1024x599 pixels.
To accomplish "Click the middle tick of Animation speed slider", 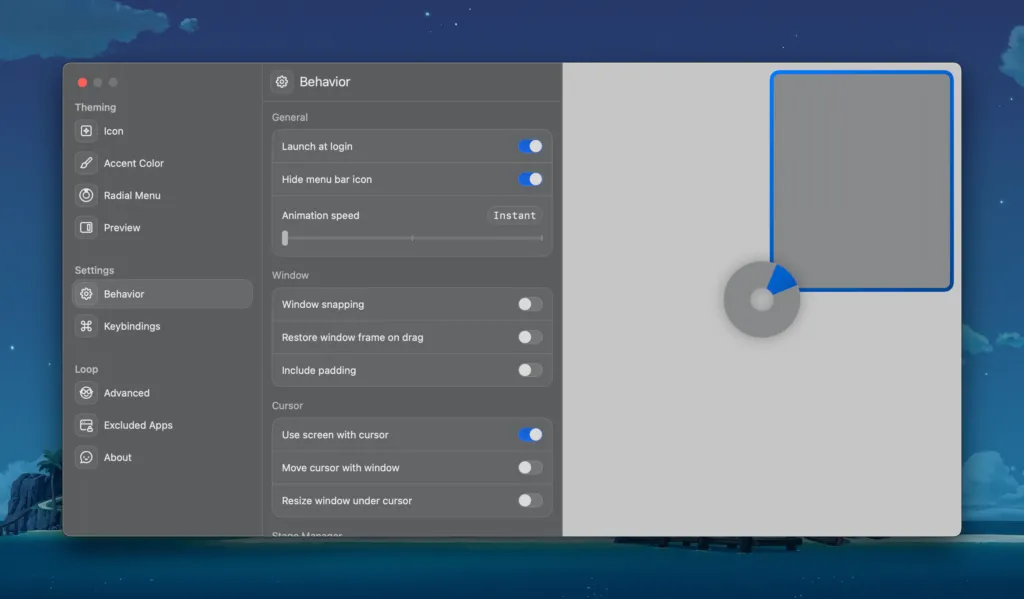I will point(412,238).
